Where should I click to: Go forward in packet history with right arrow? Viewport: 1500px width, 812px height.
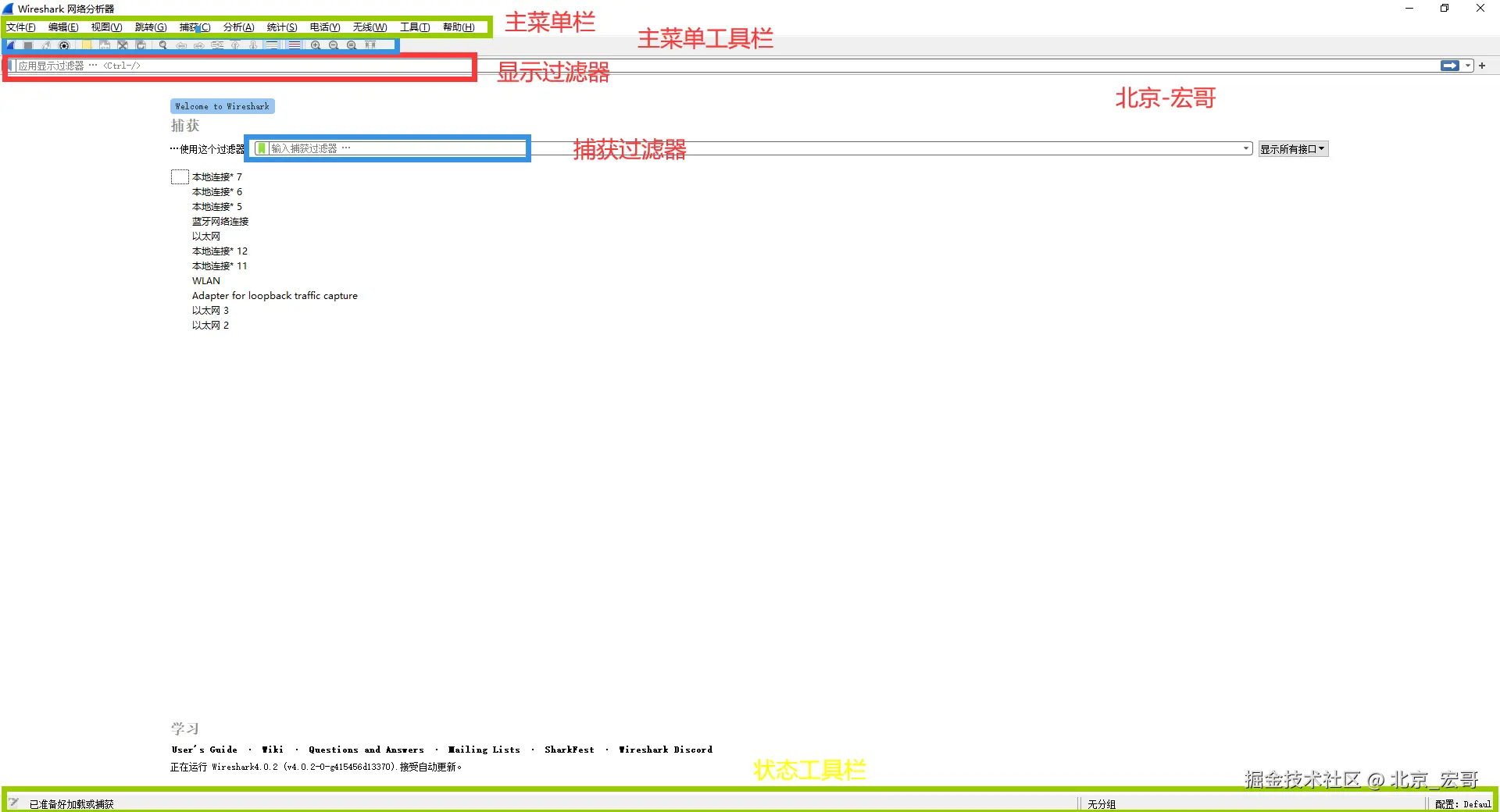pyautogui.click(x=199, y=45)
